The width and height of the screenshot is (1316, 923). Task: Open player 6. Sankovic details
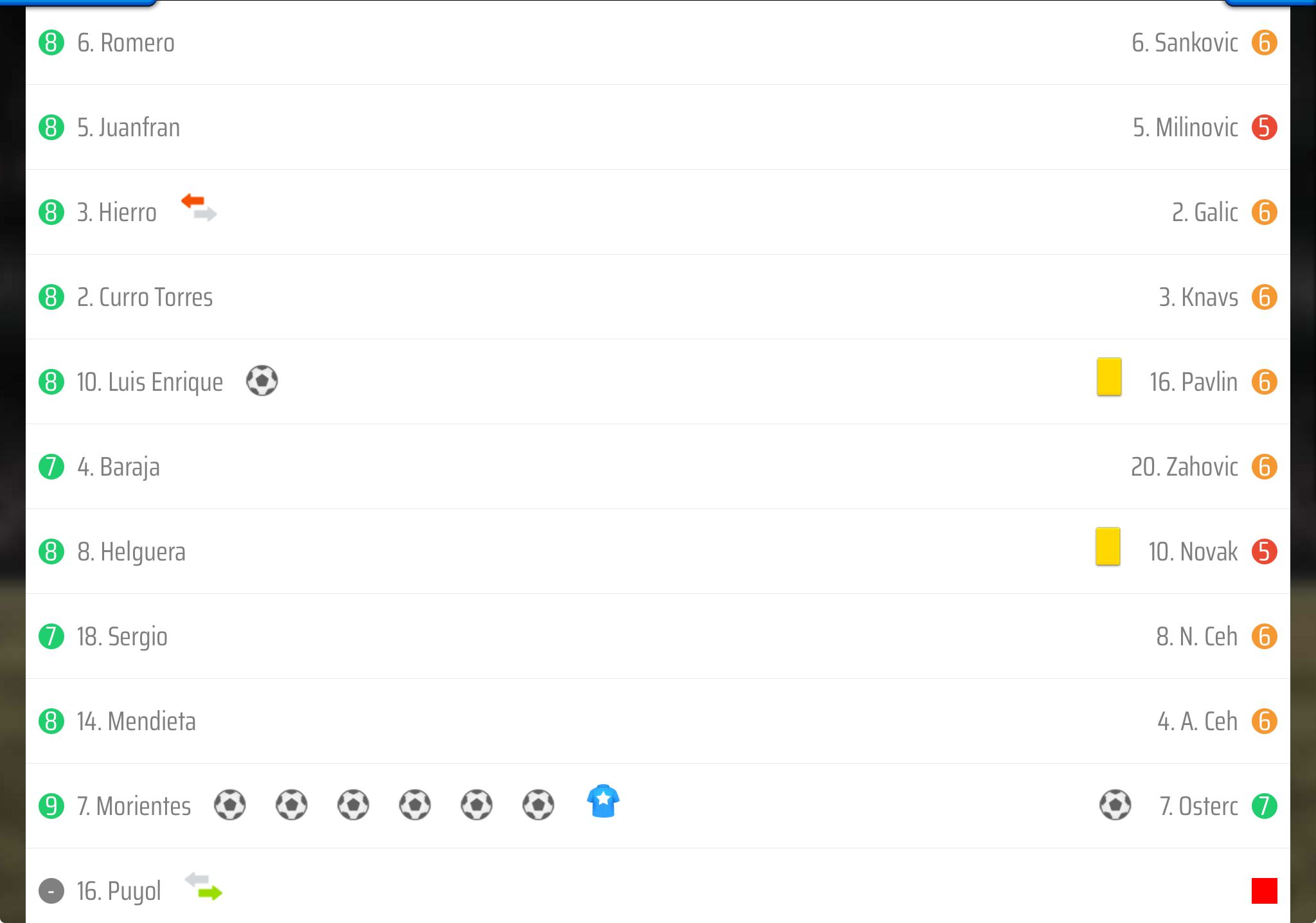coord(1185,42)
